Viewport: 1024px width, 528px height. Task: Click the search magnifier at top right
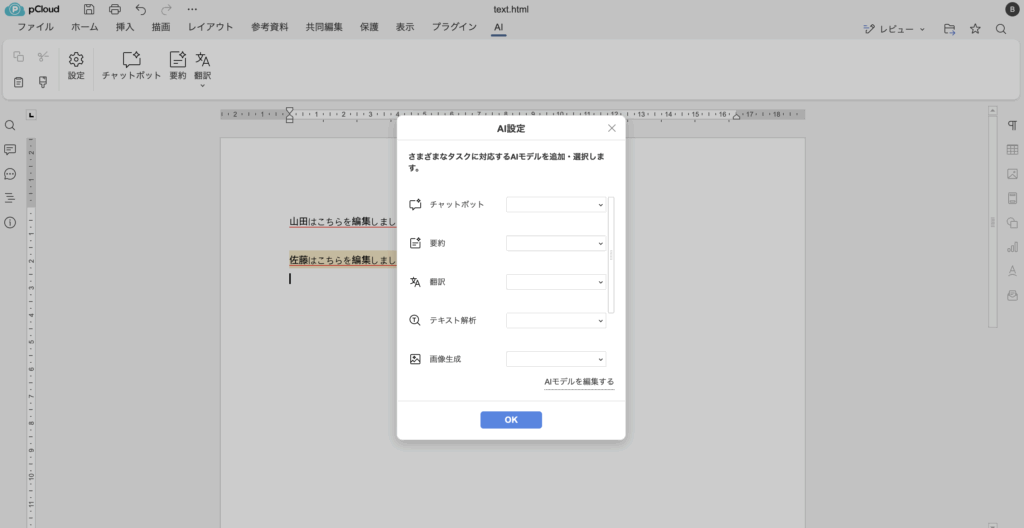coord(1000,29)
